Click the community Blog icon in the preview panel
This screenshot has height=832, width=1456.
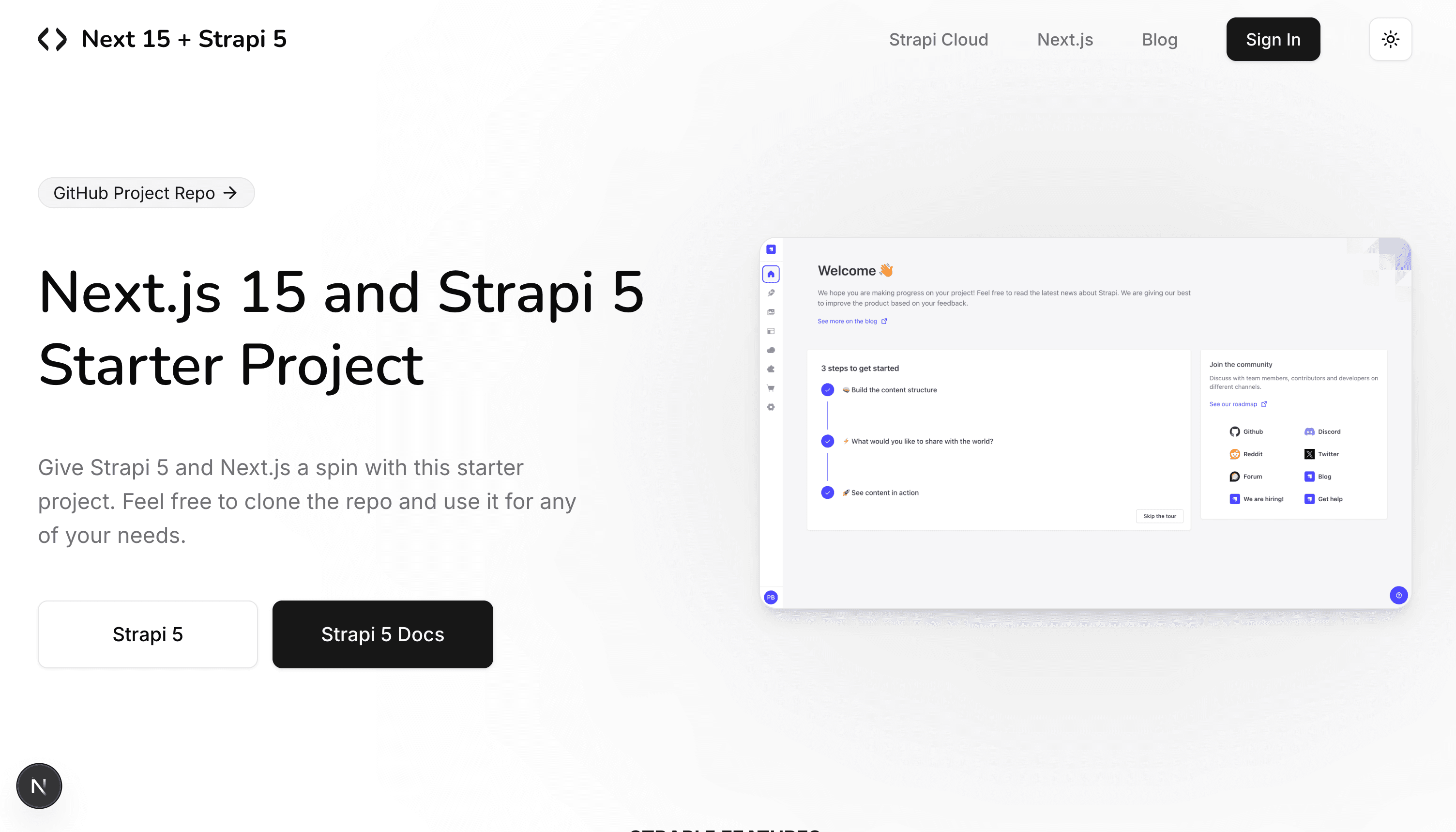pyautogui.click(x=1309, y=477)
